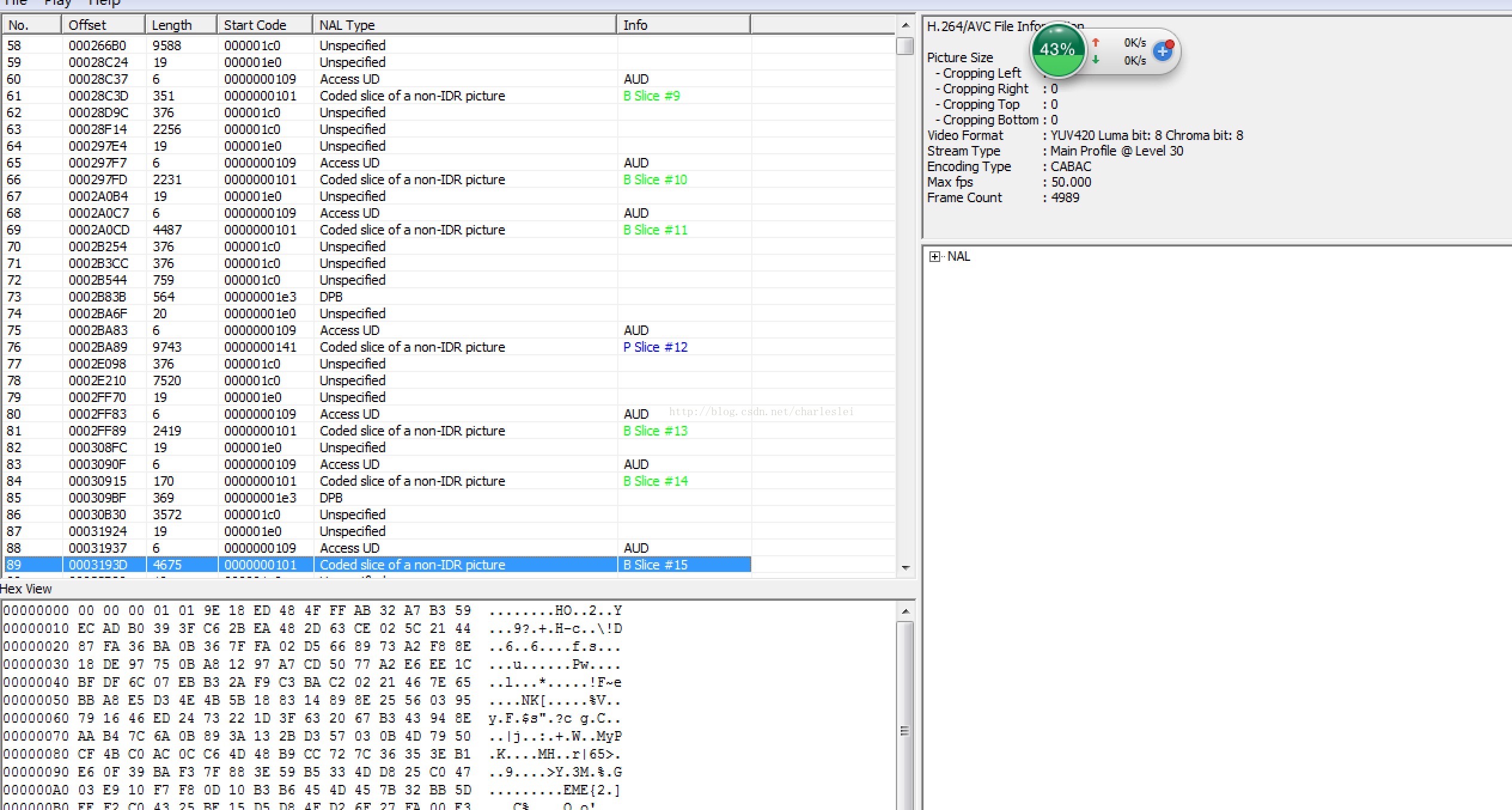Click the Video Format YUV420 value

pyautogui.click(x=1147, y=135)
